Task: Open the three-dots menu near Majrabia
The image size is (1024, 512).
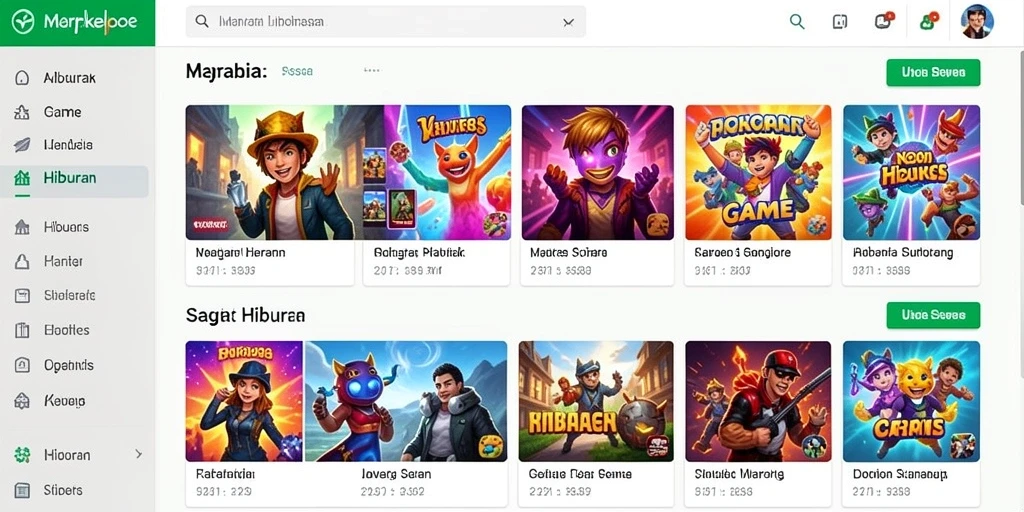Action: [372, 70]
